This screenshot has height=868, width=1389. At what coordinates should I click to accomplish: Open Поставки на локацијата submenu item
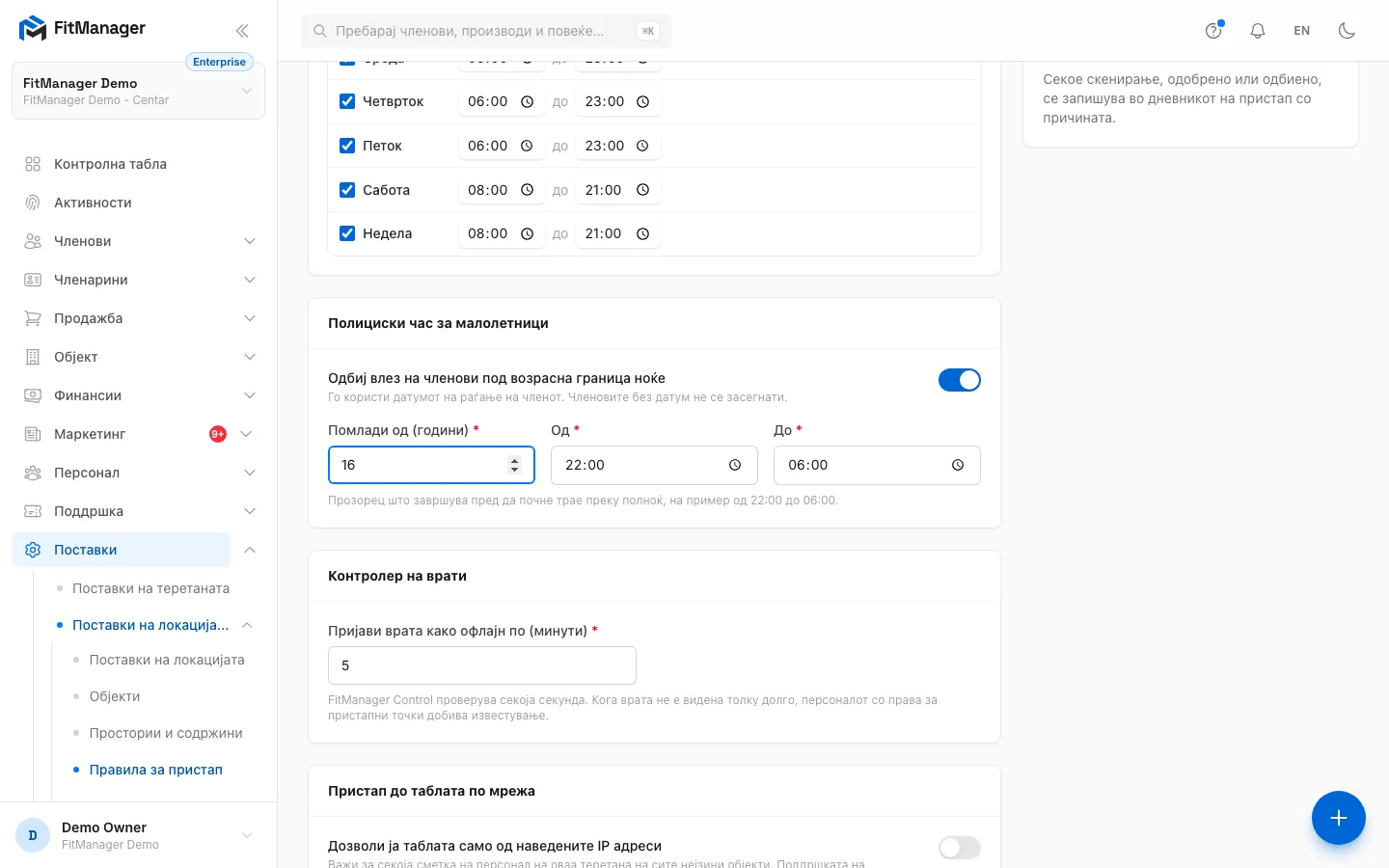167,660
